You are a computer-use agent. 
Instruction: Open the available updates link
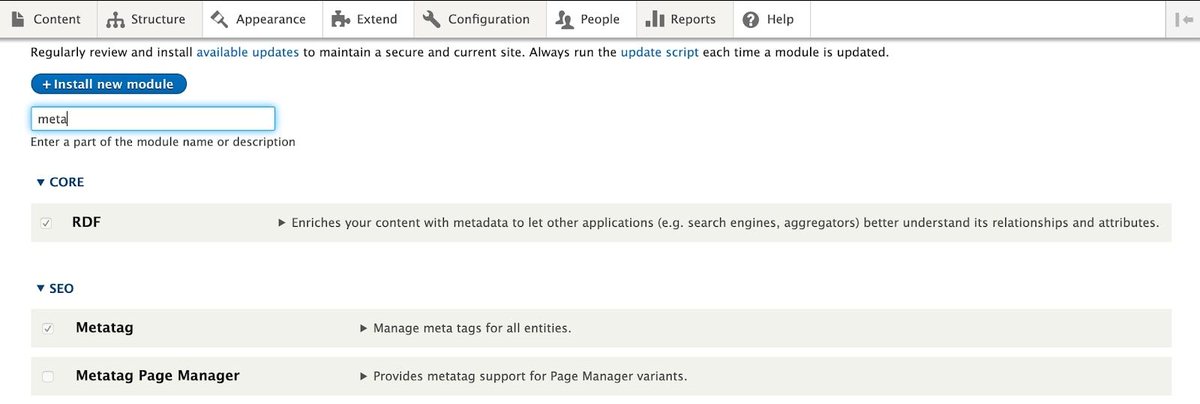pyautogui.click(x=247, y=52)
